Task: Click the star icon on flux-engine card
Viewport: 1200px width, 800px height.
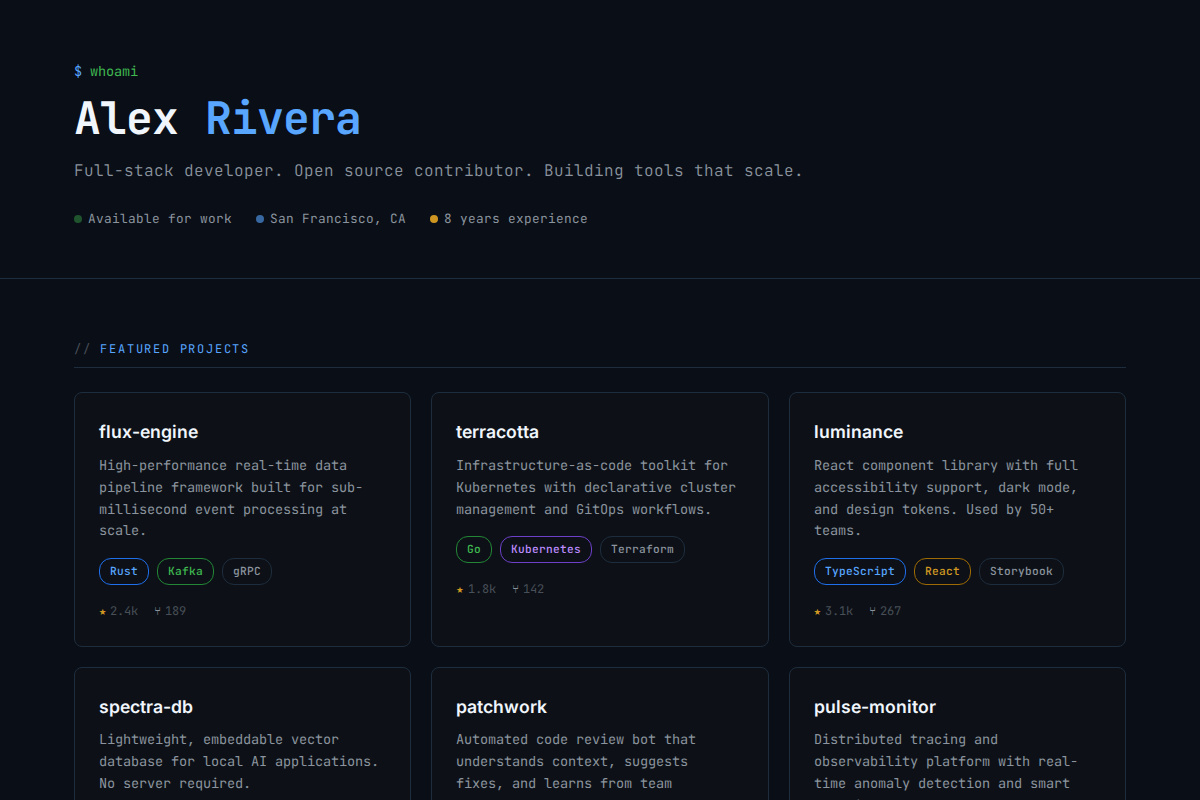Action: click(103, 611)
